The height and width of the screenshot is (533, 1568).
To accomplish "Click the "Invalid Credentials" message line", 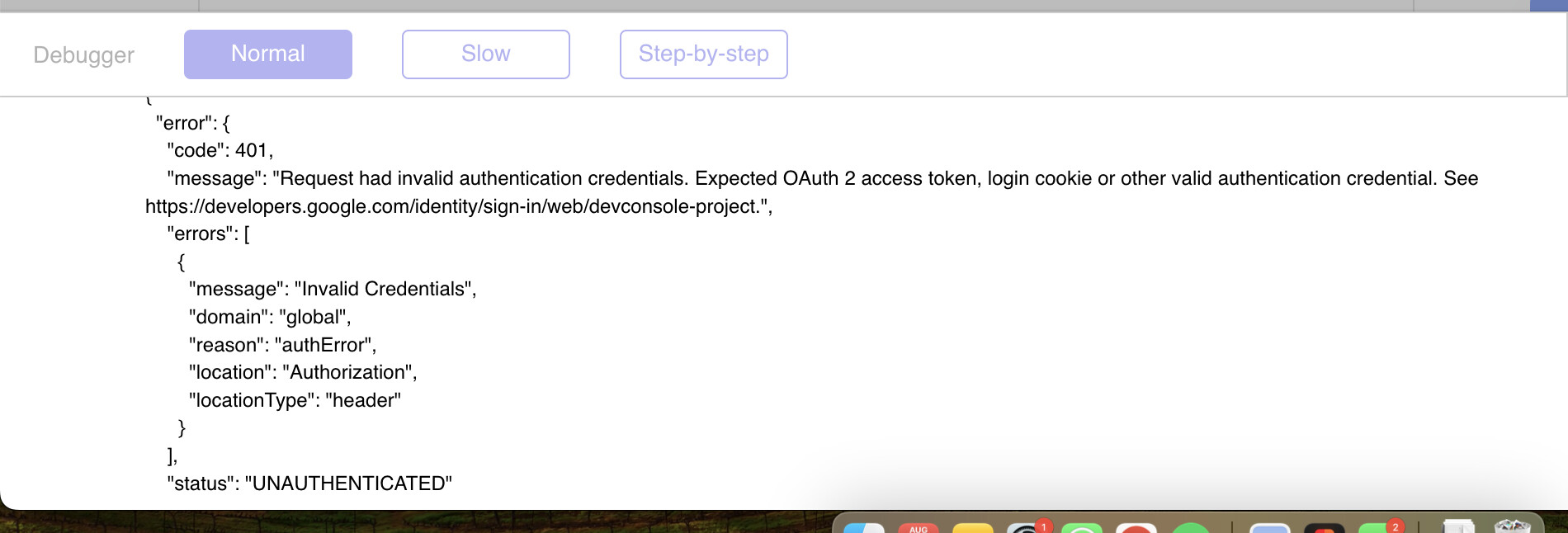I will [333, 289].
